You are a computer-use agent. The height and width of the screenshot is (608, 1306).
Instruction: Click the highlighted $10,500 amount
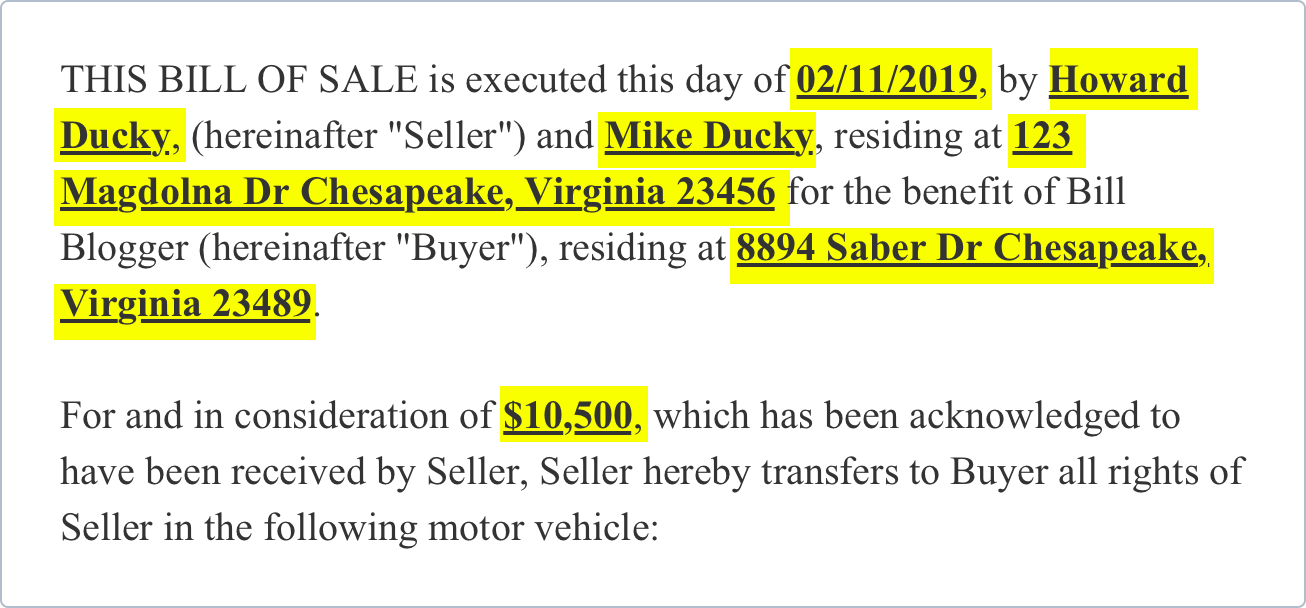[567, 415]
